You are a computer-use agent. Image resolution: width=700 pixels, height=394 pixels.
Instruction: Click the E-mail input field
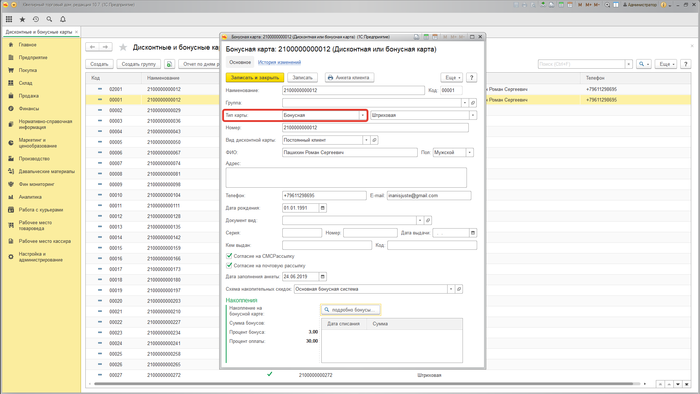[429, 195]
